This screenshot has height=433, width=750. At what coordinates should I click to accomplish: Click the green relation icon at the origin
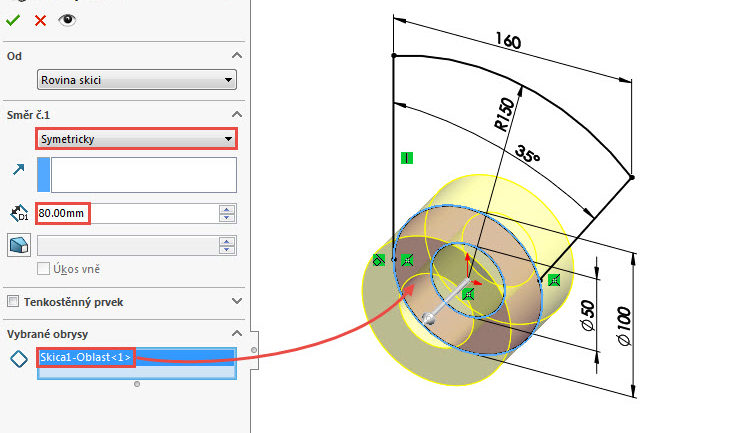pos(468,295)
